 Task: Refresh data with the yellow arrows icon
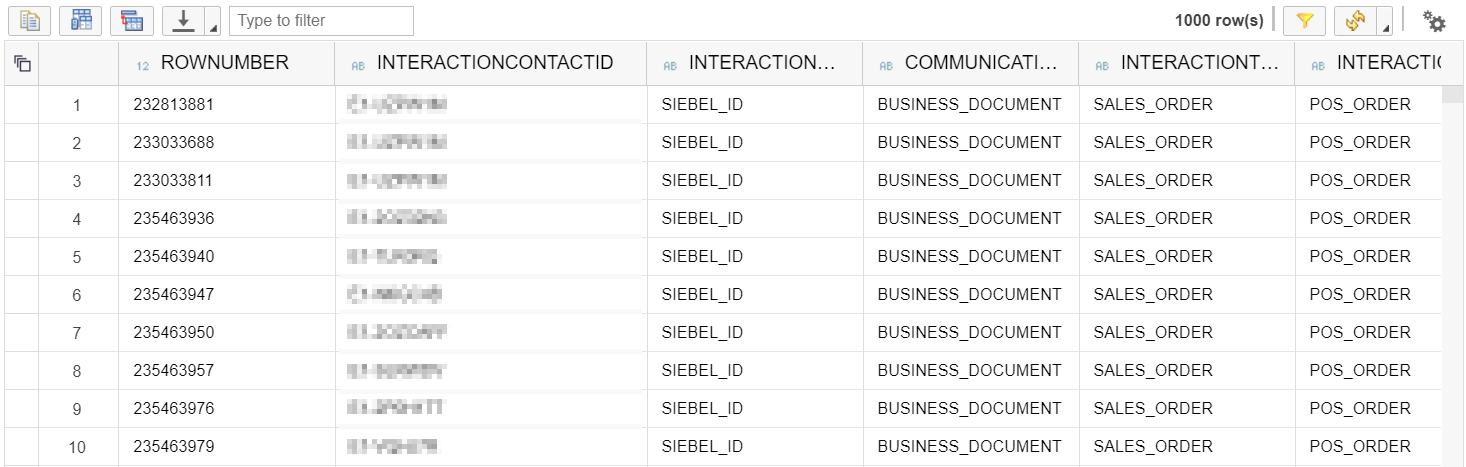click(1355, 20)
